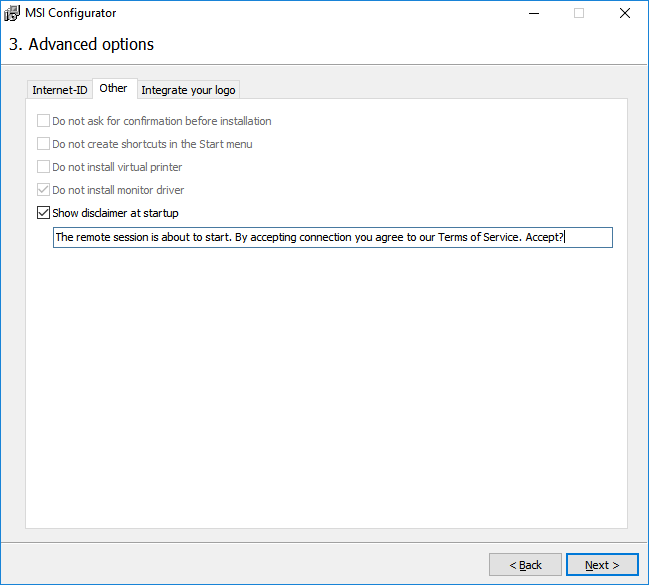Go back with the Back button

click(x=525, y=565)
